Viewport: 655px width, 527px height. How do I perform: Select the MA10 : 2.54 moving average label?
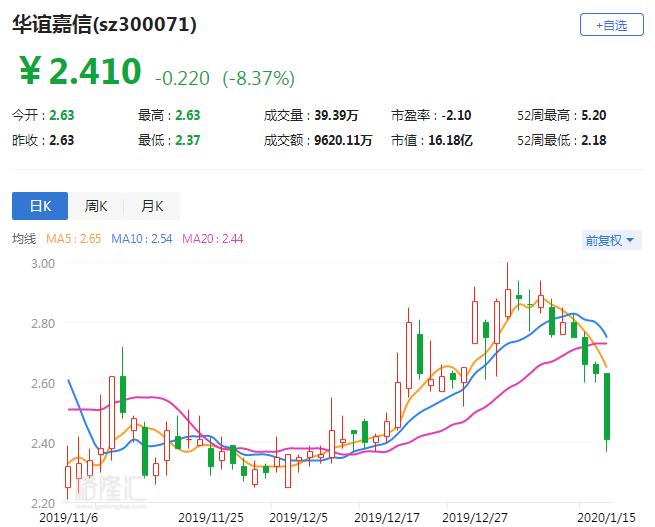[142, 239]
